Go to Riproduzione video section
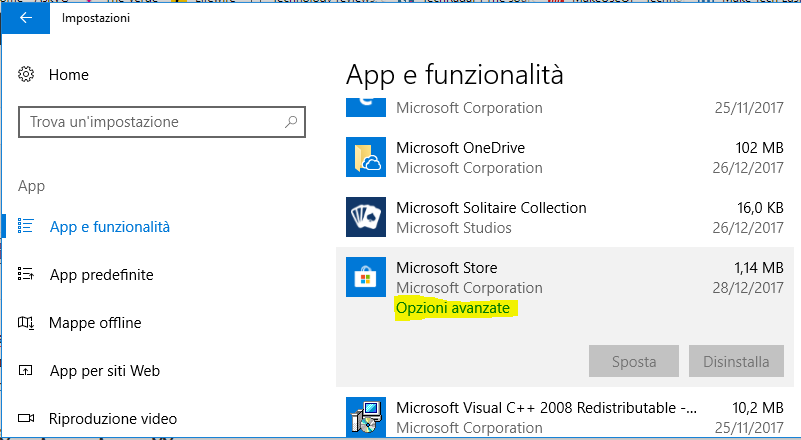Screen dimensions: 801x440 click(113, 419)
